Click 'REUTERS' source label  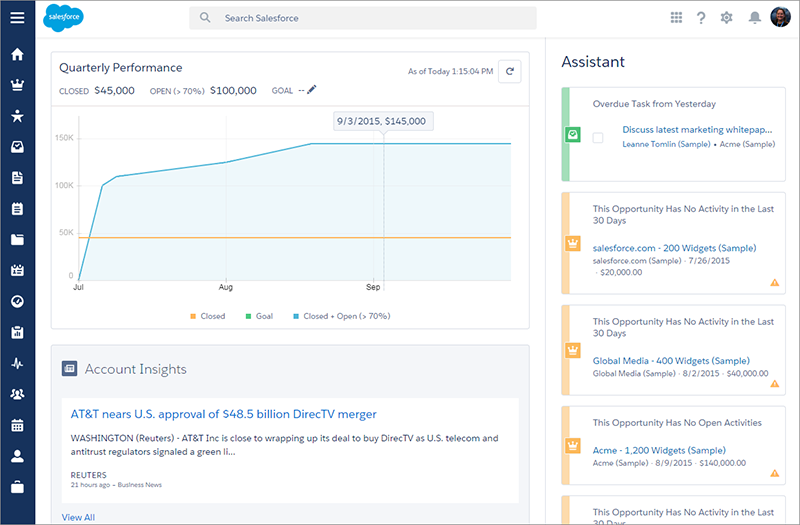pyautogui.click(x=88, y=475)
